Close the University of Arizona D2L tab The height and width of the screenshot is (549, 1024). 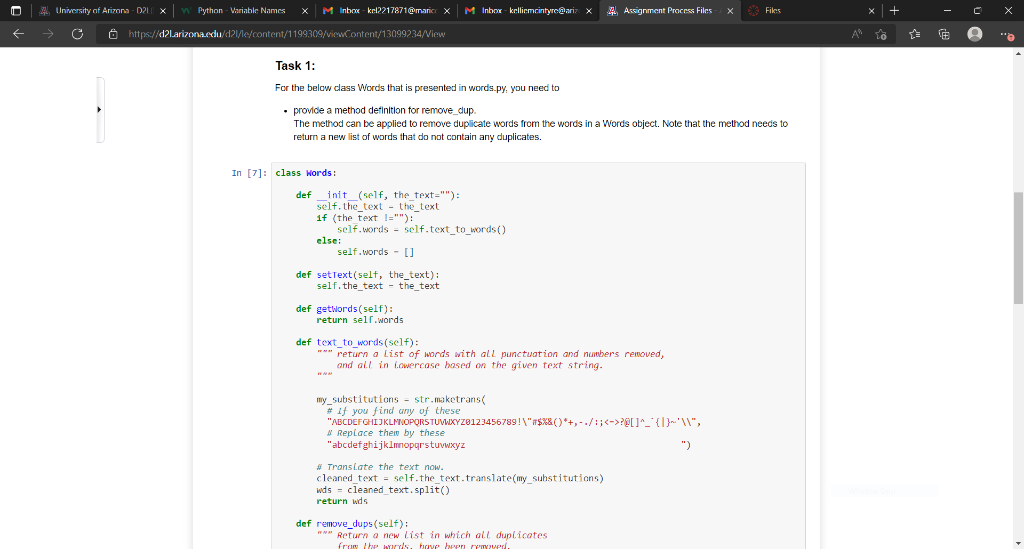click(163, 10)
